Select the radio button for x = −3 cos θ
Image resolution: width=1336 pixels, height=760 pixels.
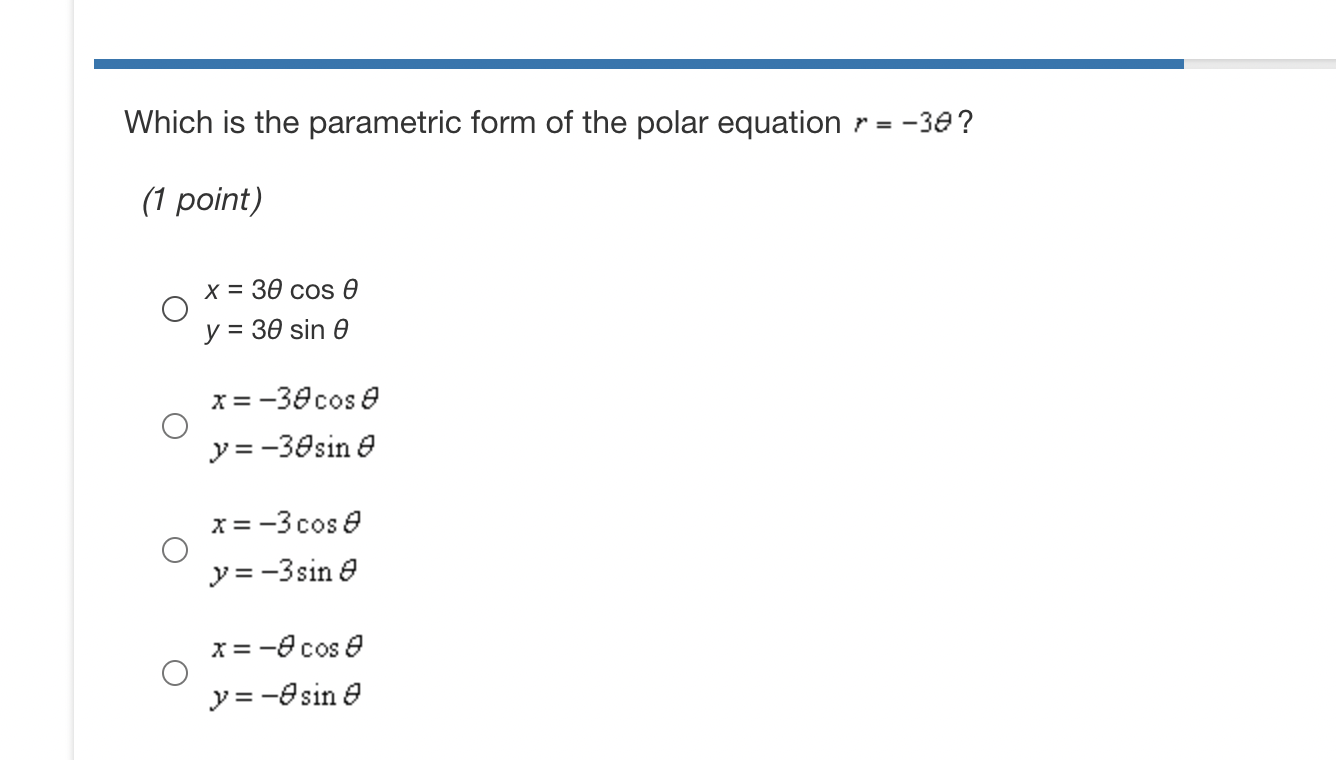[174, 547]
